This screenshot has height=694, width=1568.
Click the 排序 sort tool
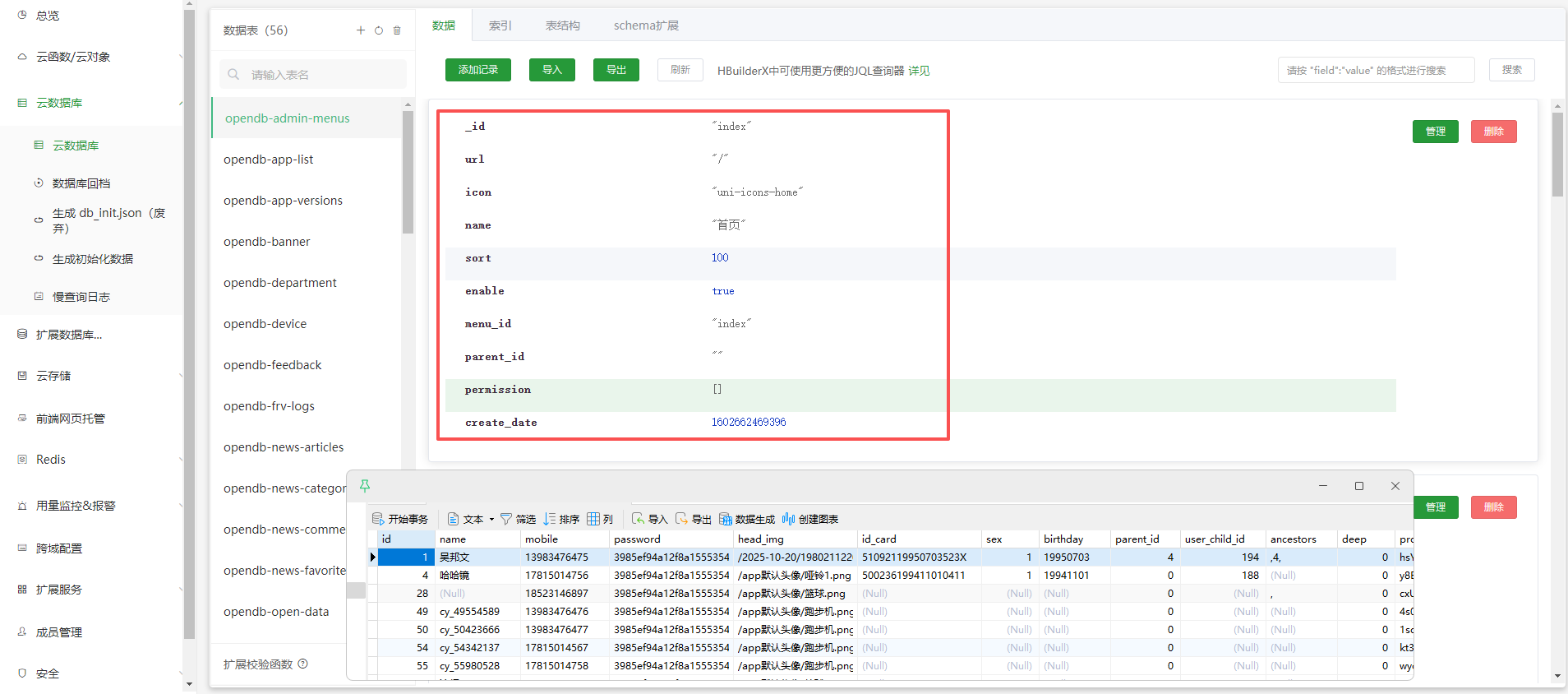pyautogui.click(x=561, y=519)
